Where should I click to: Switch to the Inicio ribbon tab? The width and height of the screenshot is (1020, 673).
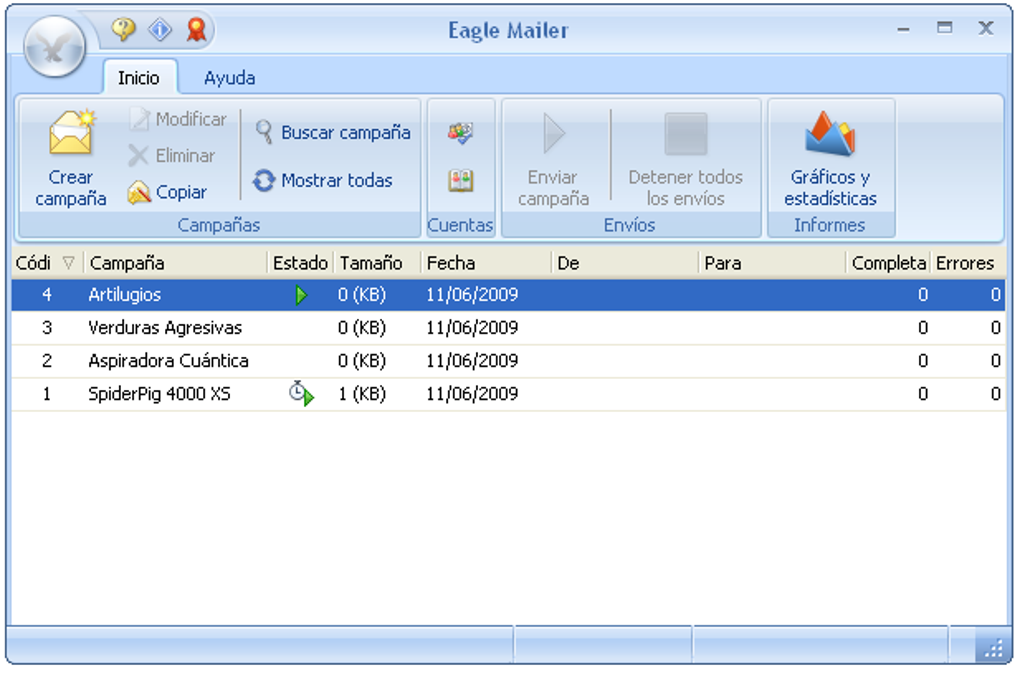pyautogui.click(x=139, y=78)
